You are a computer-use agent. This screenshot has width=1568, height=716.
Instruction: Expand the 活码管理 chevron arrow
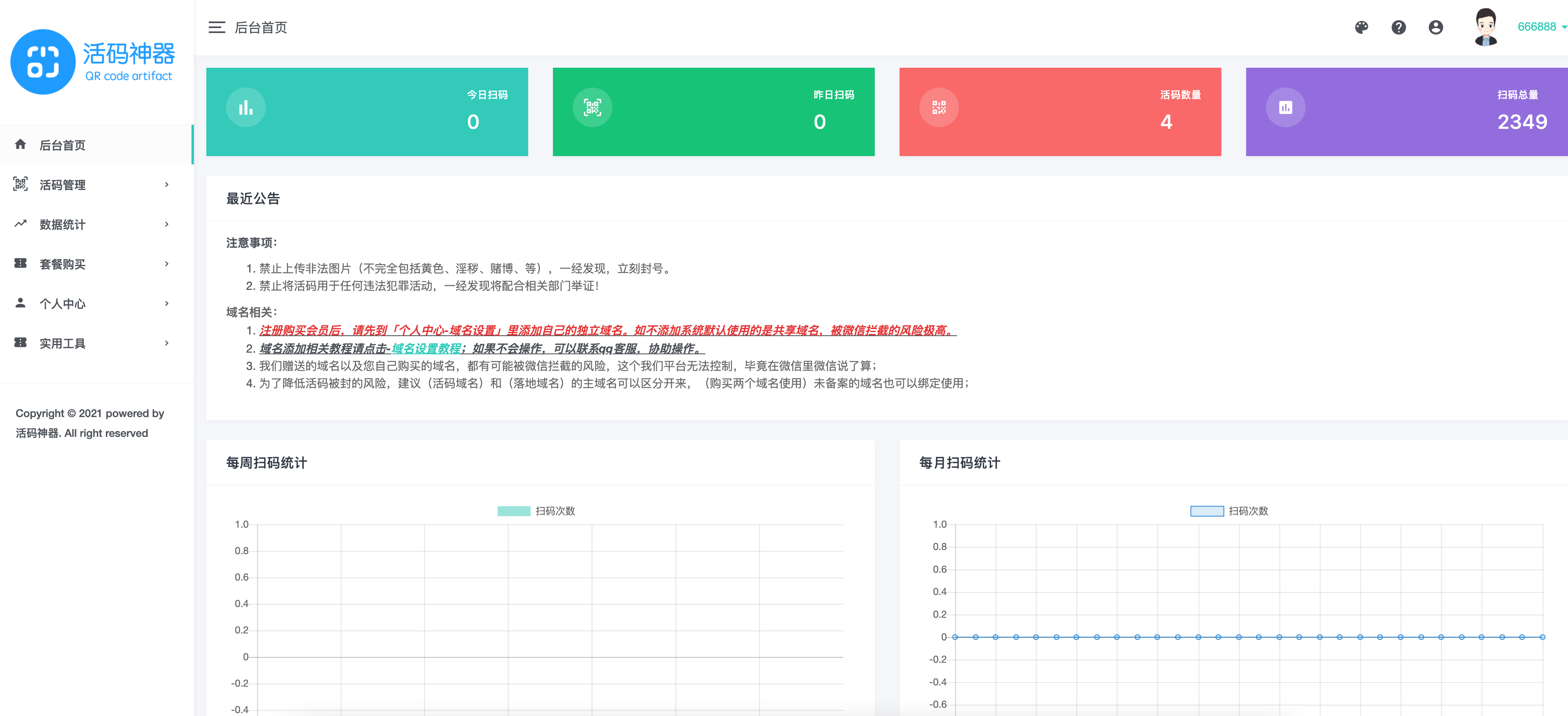click(x=167, y=185)
